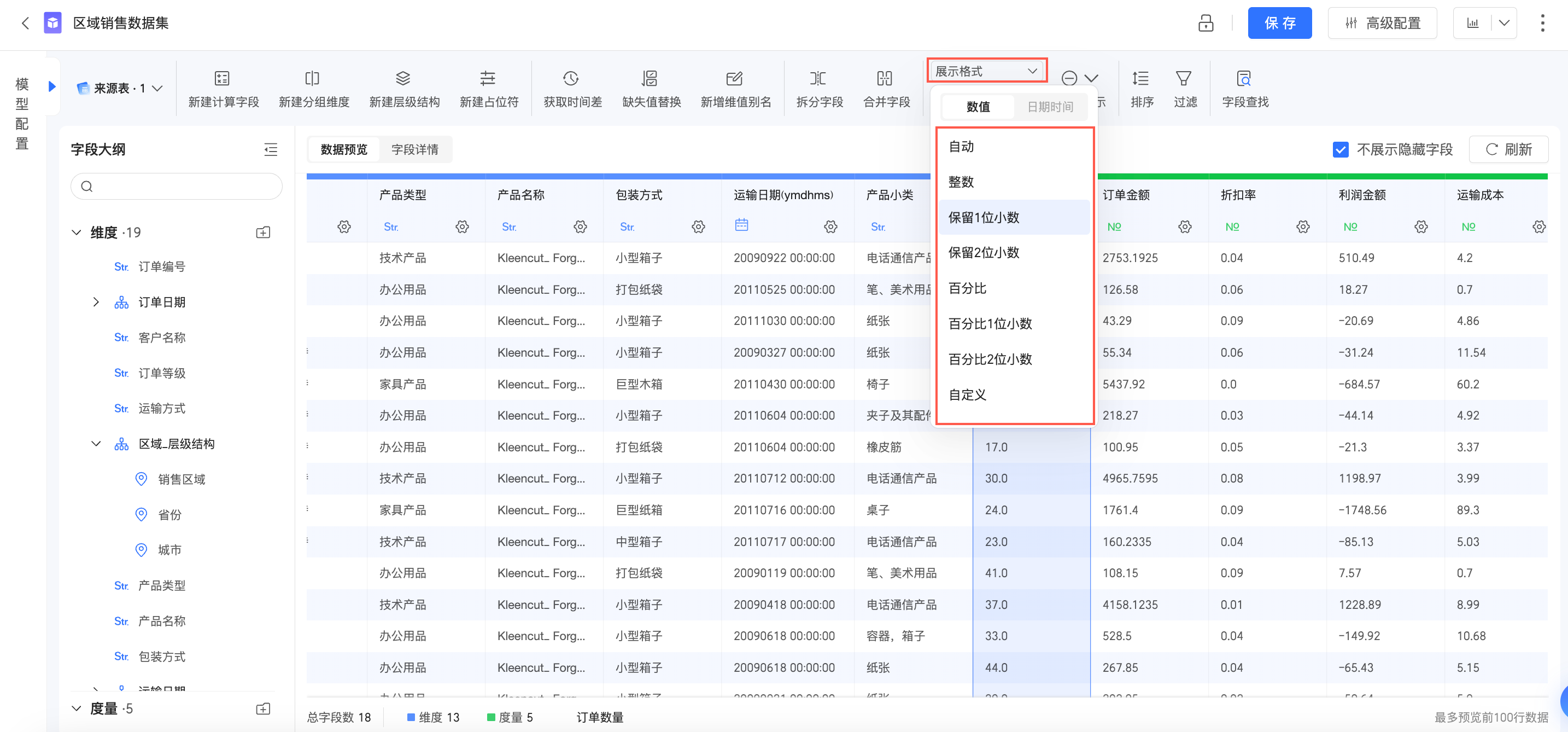
Task: Click the blue 保存 button
Action: click(1279, 23)
